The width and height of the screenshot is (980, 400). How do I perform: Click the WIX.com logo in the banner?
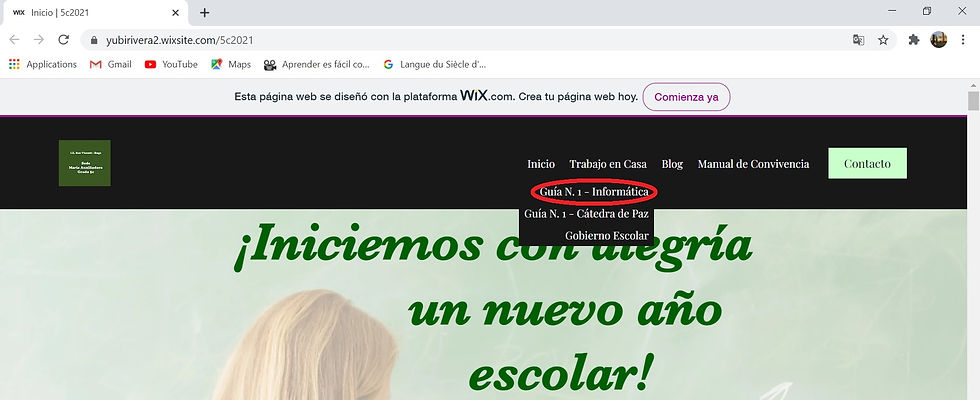[x=487, y=96]
